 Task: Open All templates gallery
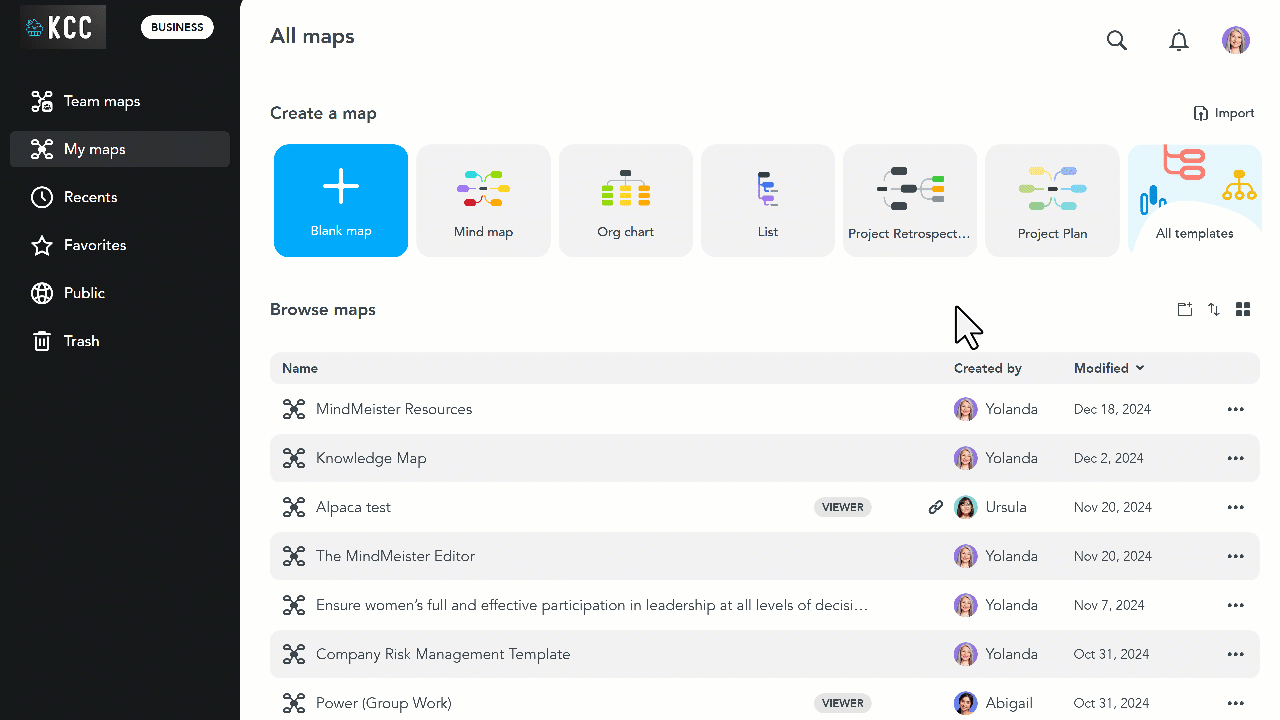click(x=1194, y=201)
